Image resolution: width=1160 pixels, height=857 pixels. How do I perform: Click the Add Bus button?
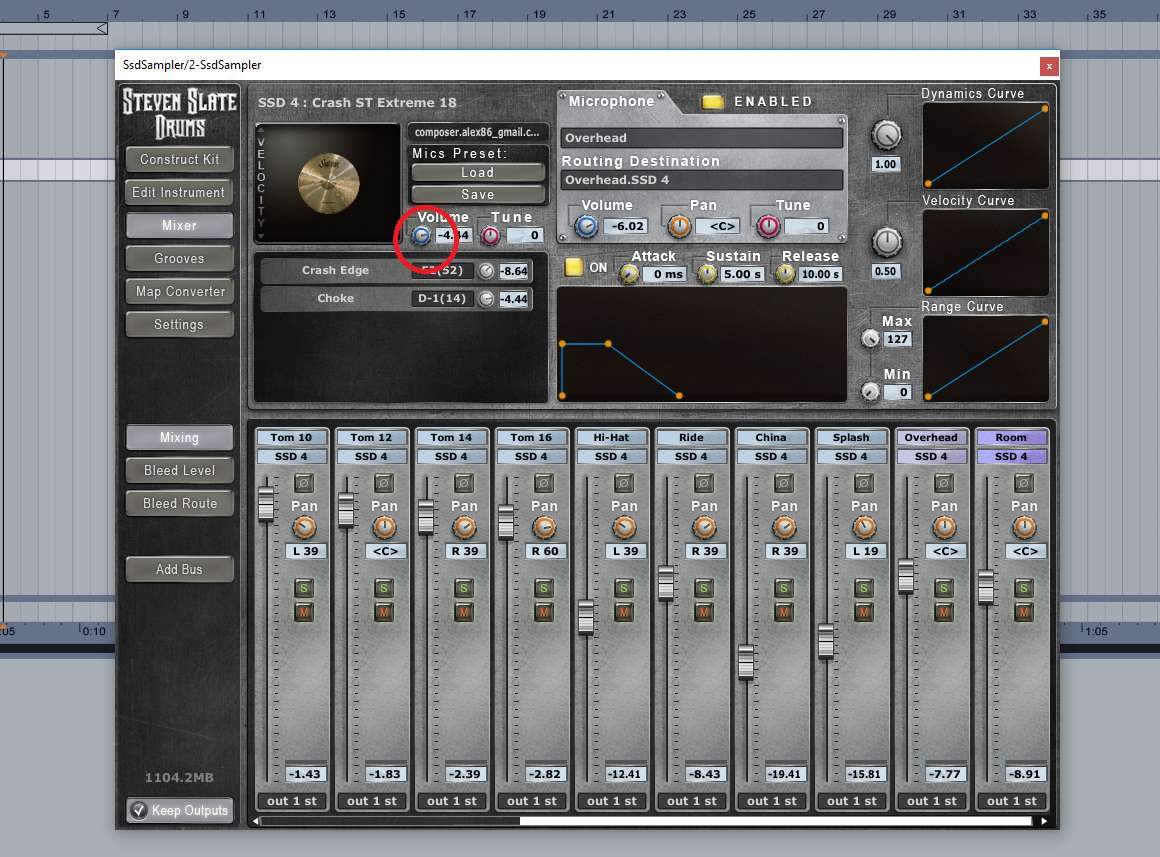click(179, 569)
